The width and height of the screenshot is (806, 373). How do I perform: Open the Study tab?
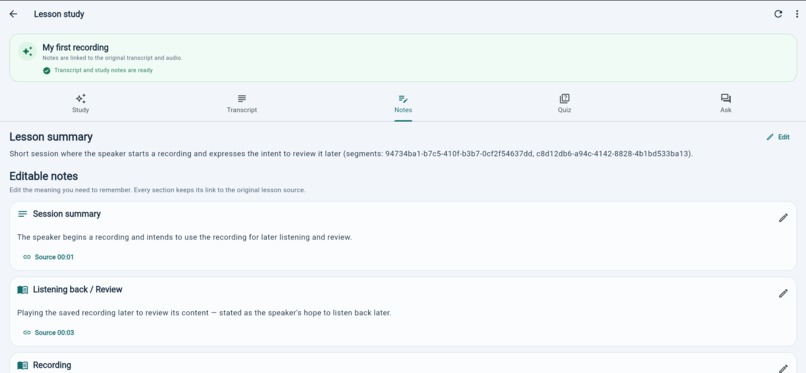(x=81, y=103)
